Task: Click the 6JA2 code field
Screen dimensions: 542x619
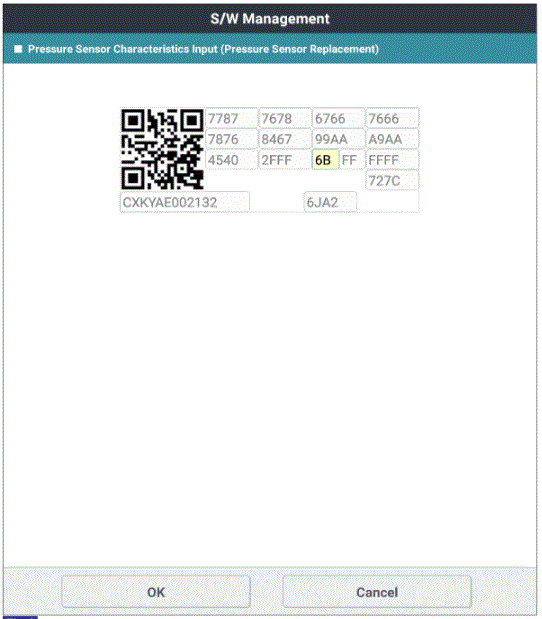Action: [330, 202]
